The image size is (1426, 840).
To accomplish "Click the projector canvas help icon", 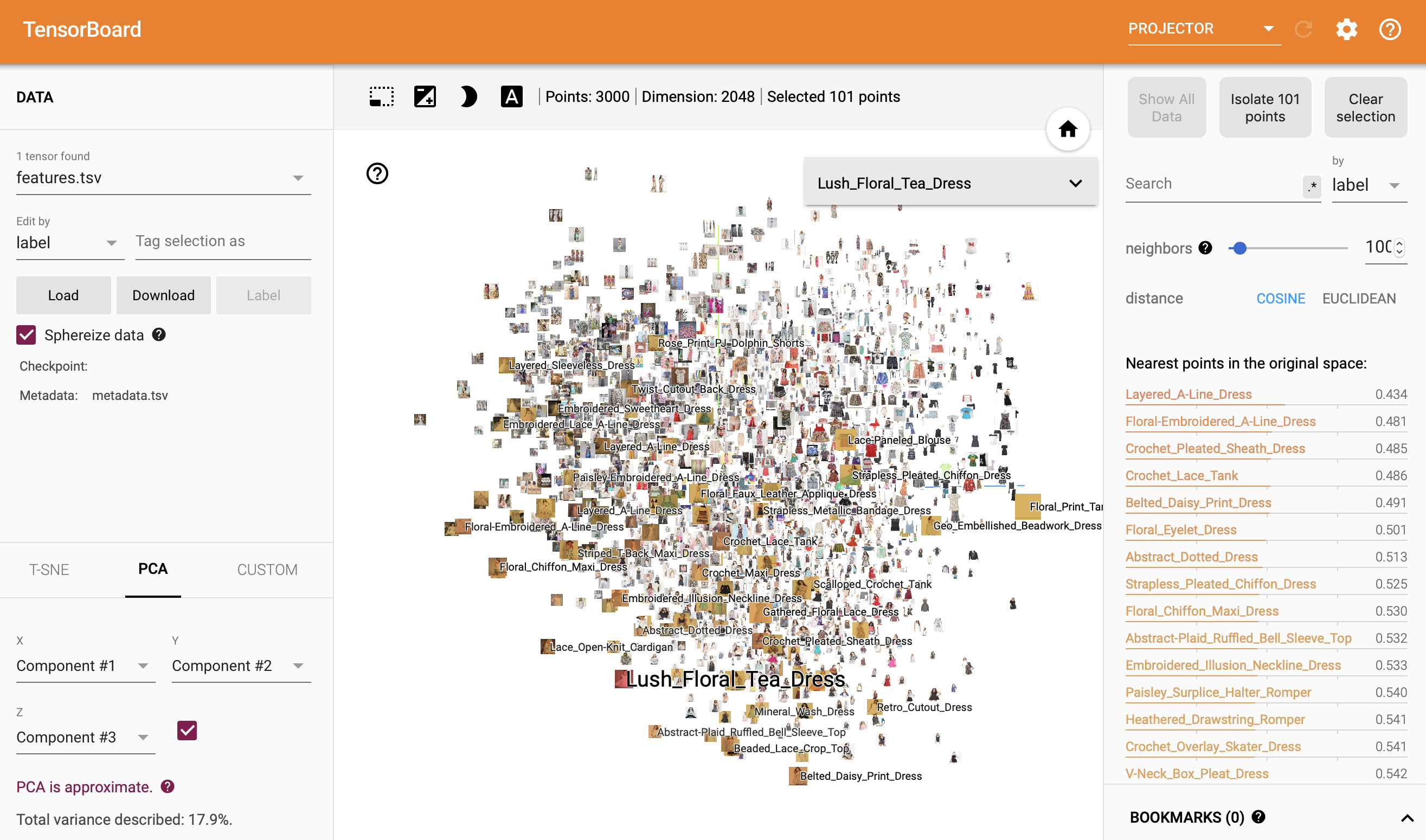I will 377,174.
